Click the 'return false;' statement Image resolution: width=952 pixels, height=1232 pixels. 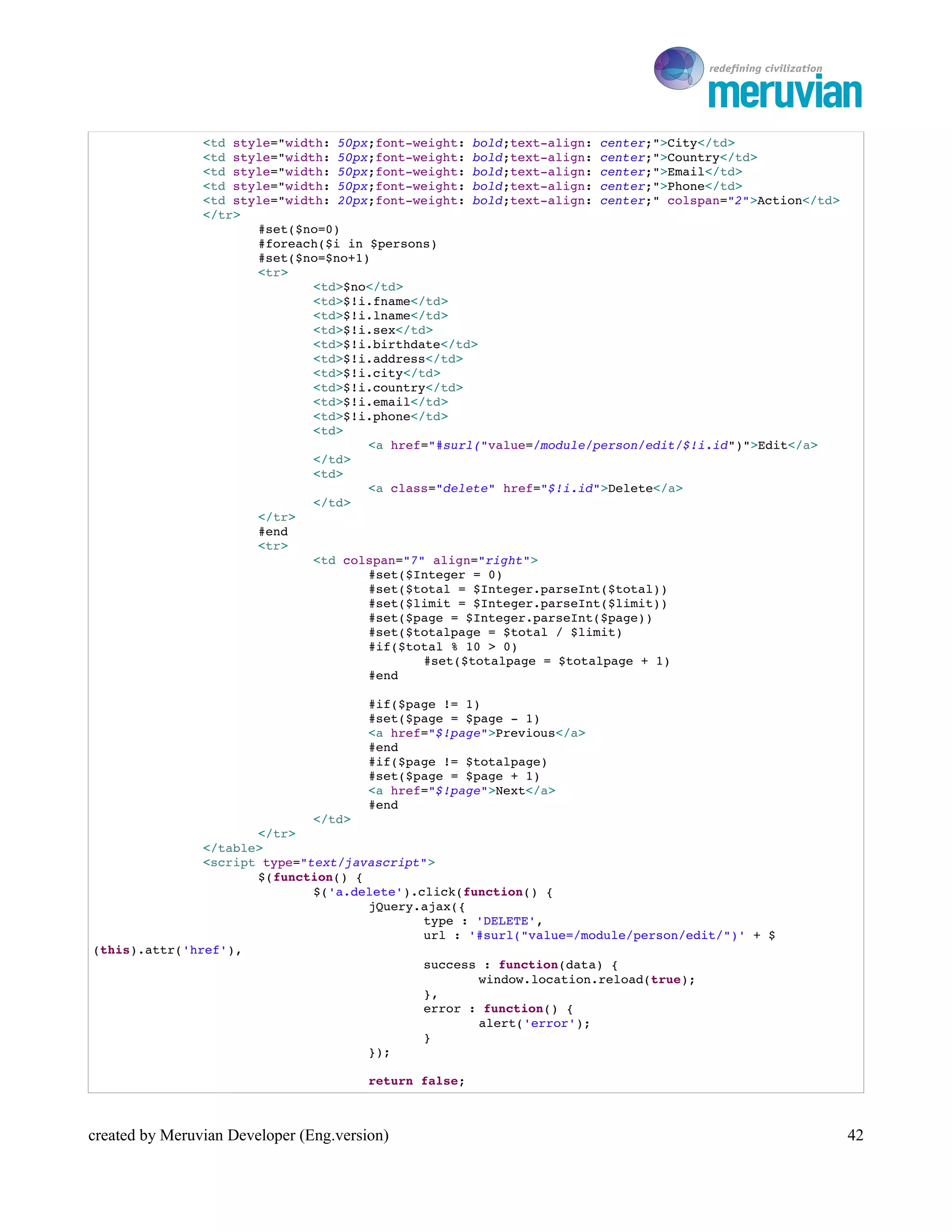pos(416,1081)
